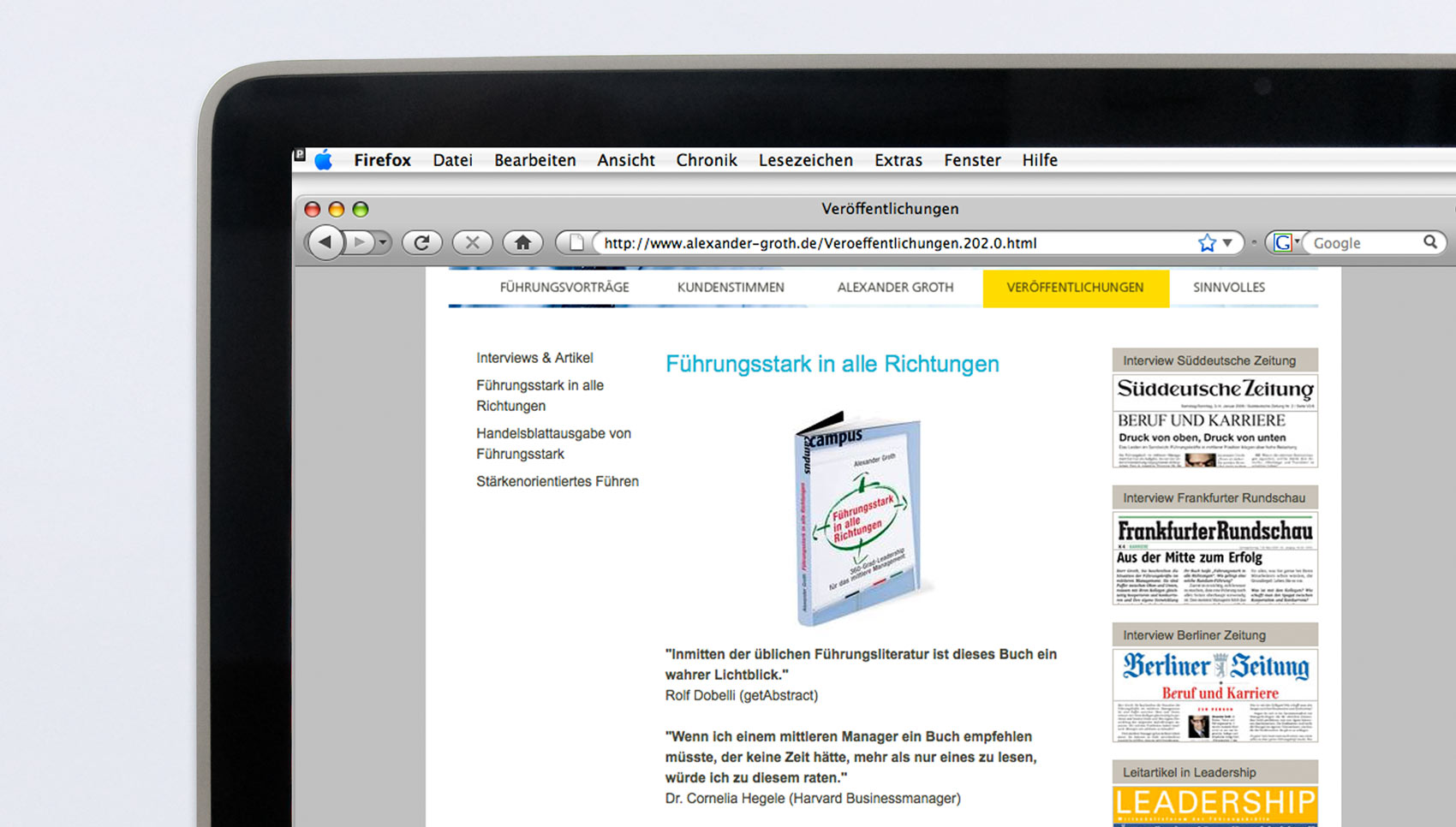
Task: Open the Apple menu
Action: coord(324,160)
